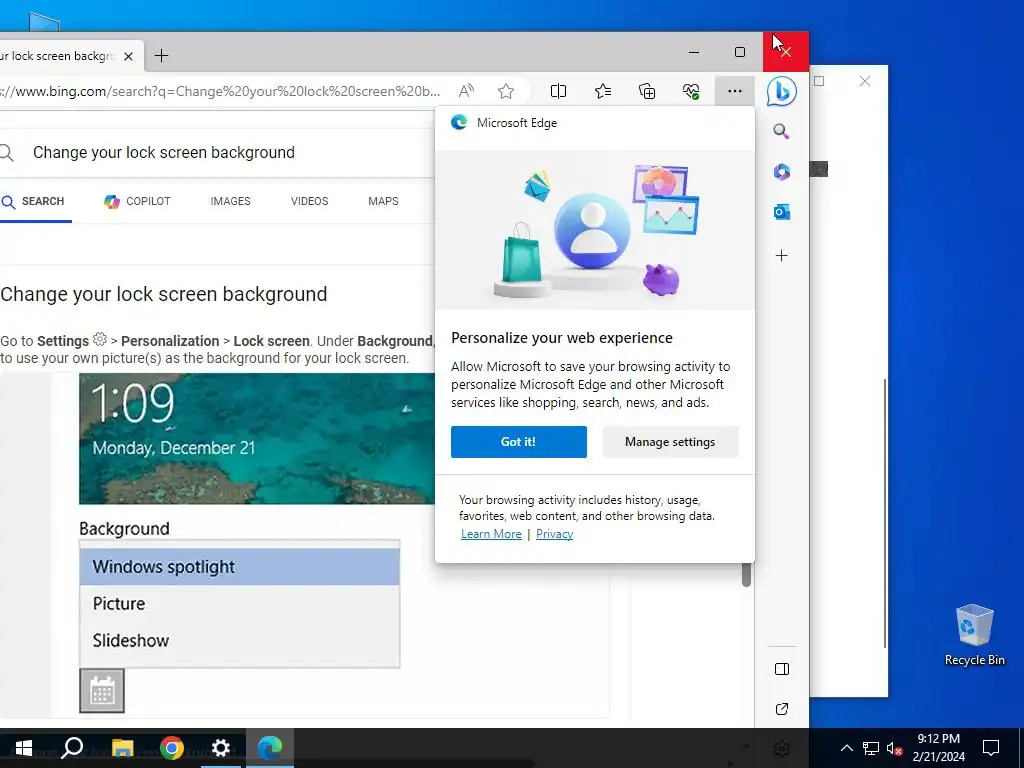Click Microsoft Edge taskbar icon
Image resolution: width=1024 pixels, height=768 pixels.
pyautogui.click(x=270, y=748)
